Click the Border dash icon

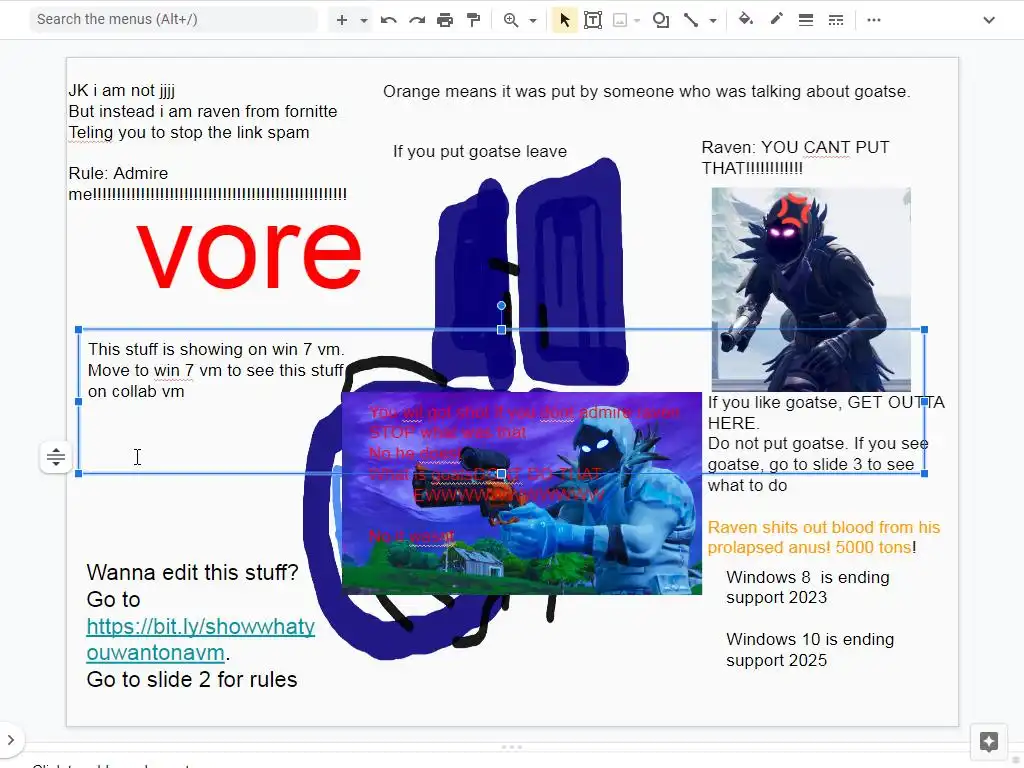click(x=836, y=20)
